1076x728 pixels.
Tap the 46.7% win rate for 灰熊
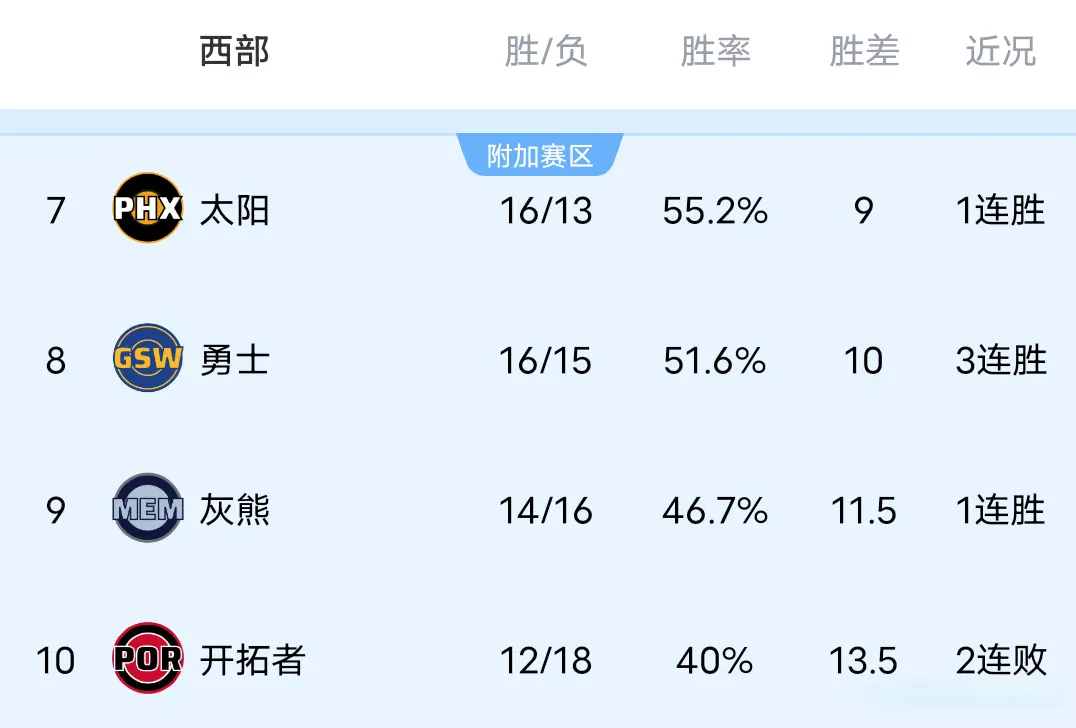[715, 511]
